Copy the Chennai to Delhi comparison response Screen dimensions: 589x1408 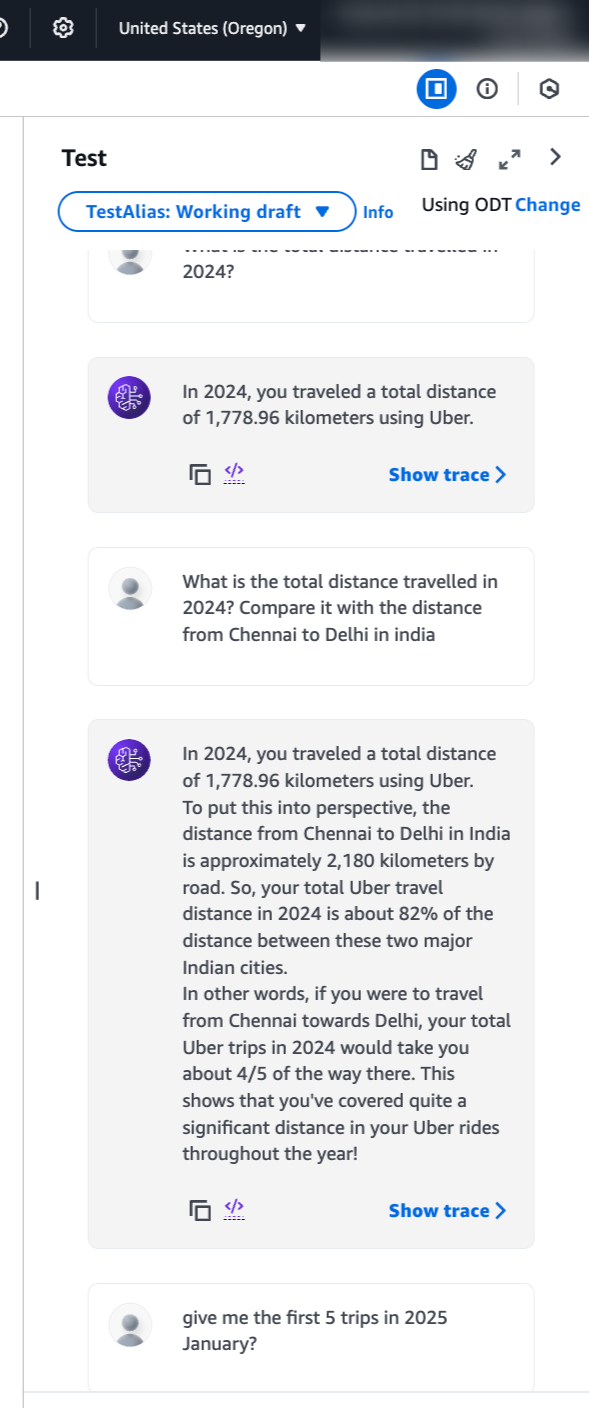[x=201, y=1211]
